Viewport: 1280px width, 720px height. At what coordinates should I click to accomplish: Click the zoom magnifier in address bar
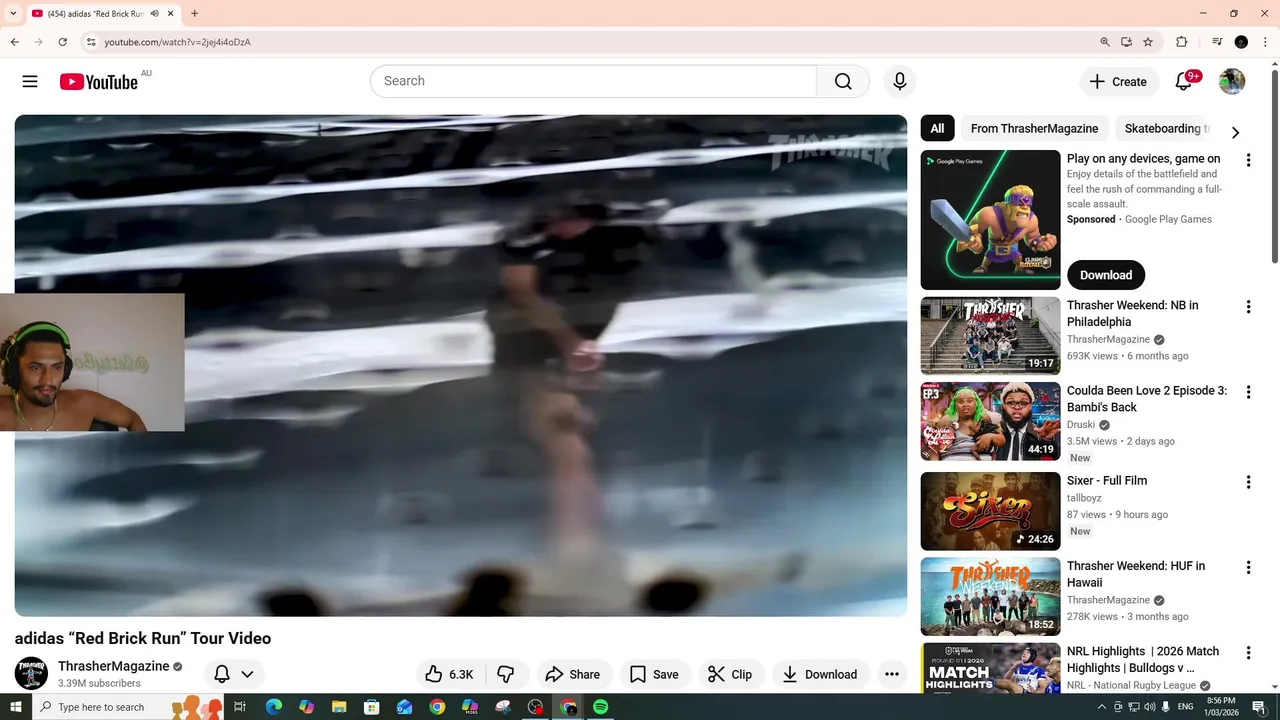point(1105,42)
